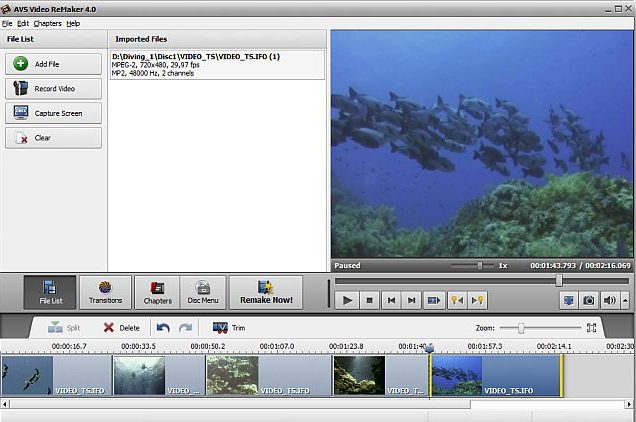636x422 pixels.
Task: Fit timeline to window icon
Action: 591,328
